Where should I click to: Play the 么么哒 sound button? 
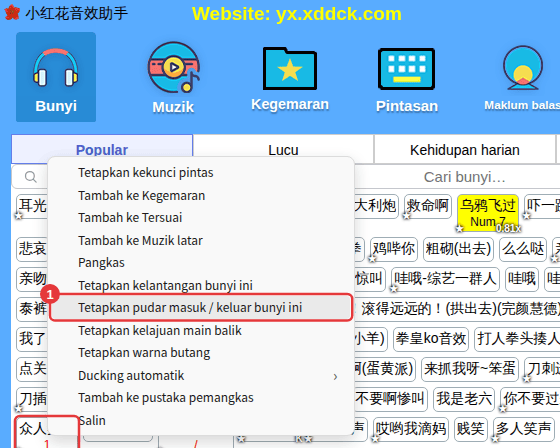(523, 249)
